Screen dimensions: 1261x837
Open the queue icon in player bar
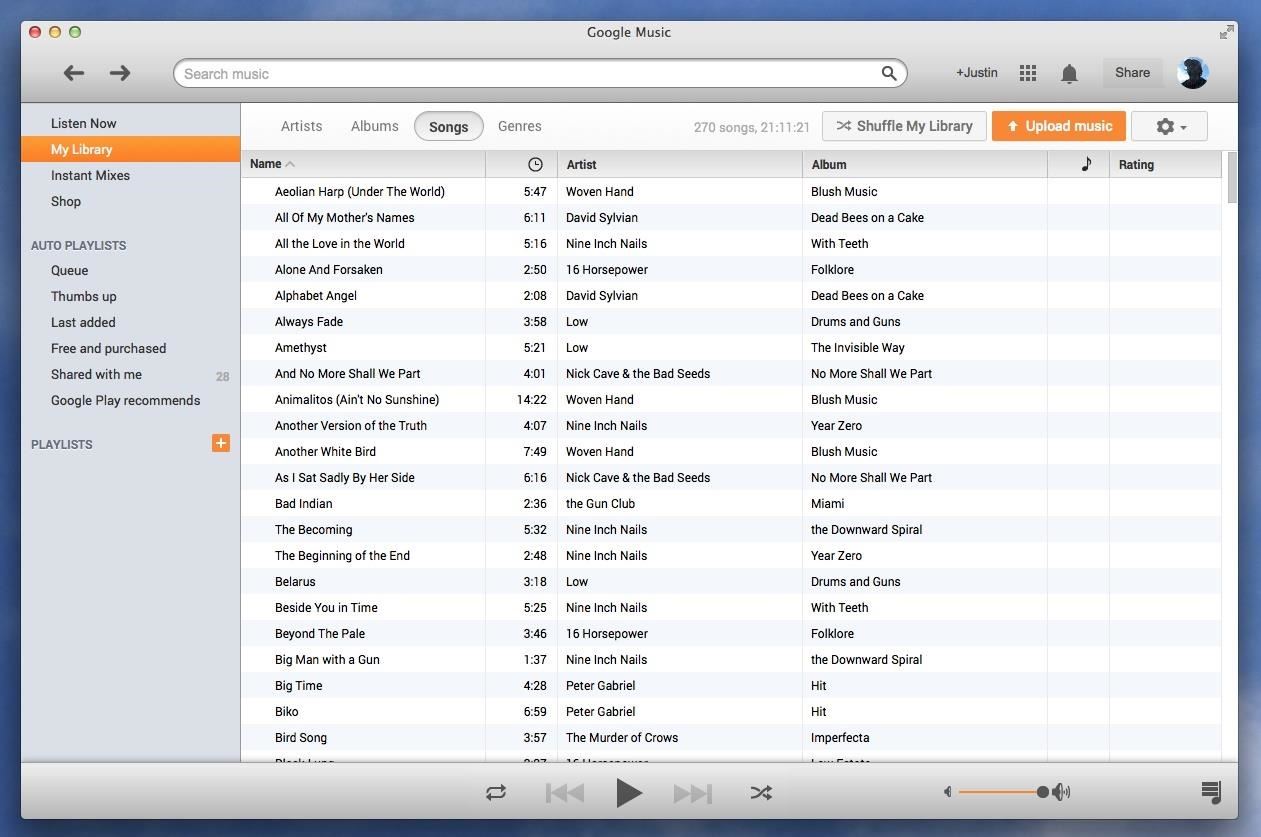[x=1211, y=792]
